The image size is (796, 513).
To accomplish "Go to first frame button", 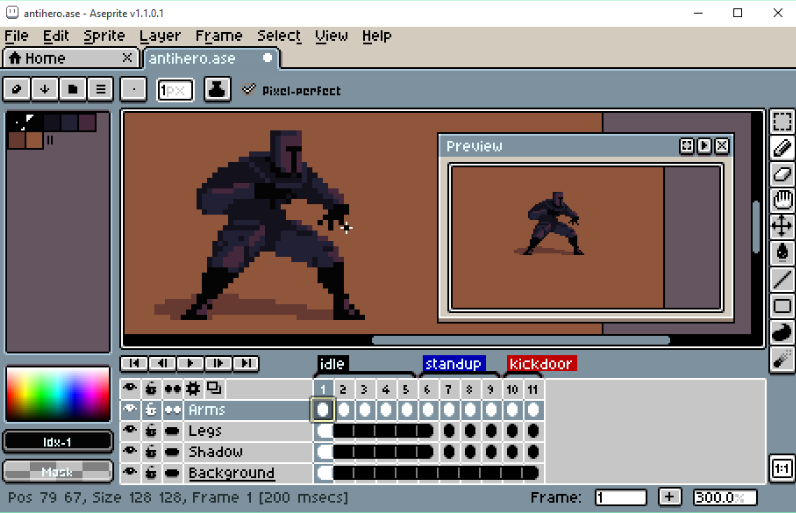I will [x=134, y=363].
